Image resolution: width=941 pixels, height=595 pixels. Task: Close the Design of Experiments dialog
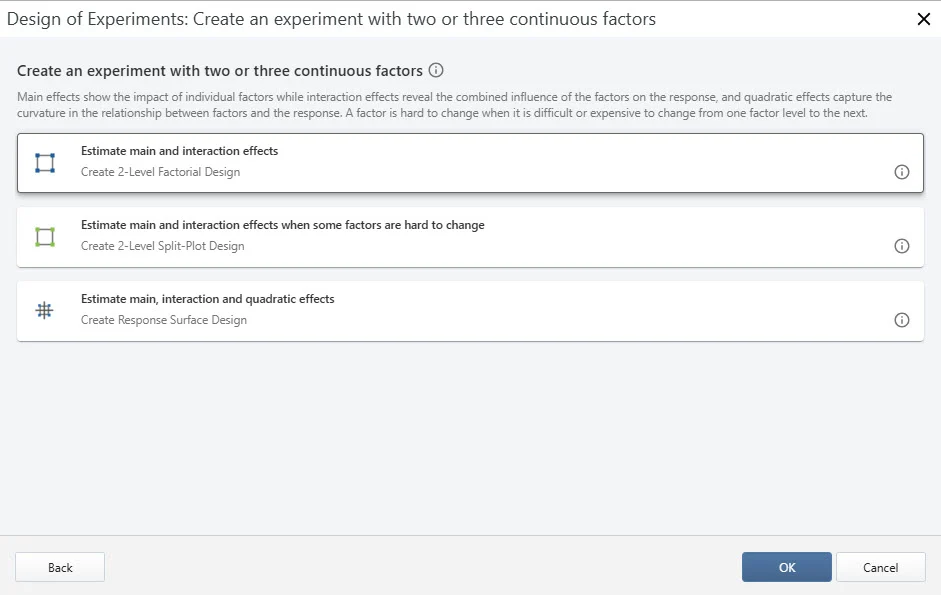(923, 18)
